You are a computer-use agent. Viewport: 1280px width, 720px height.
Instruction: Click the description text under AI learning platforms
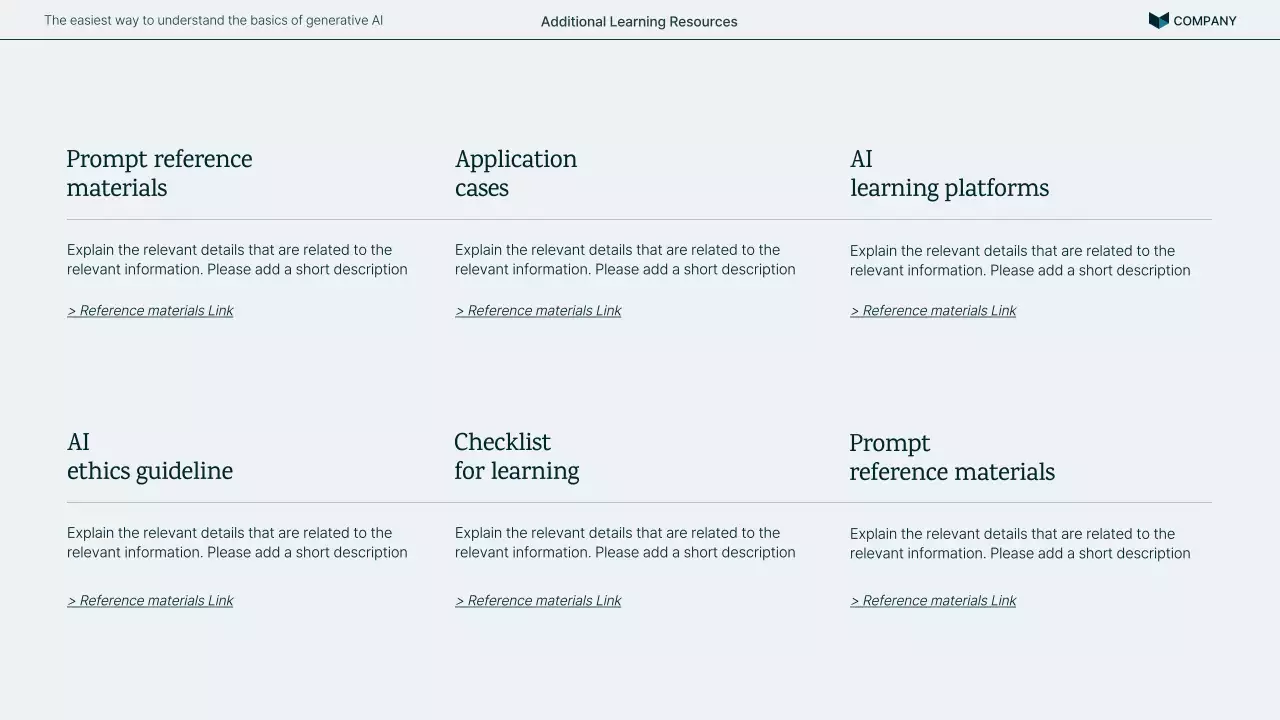coord(1020,261)
